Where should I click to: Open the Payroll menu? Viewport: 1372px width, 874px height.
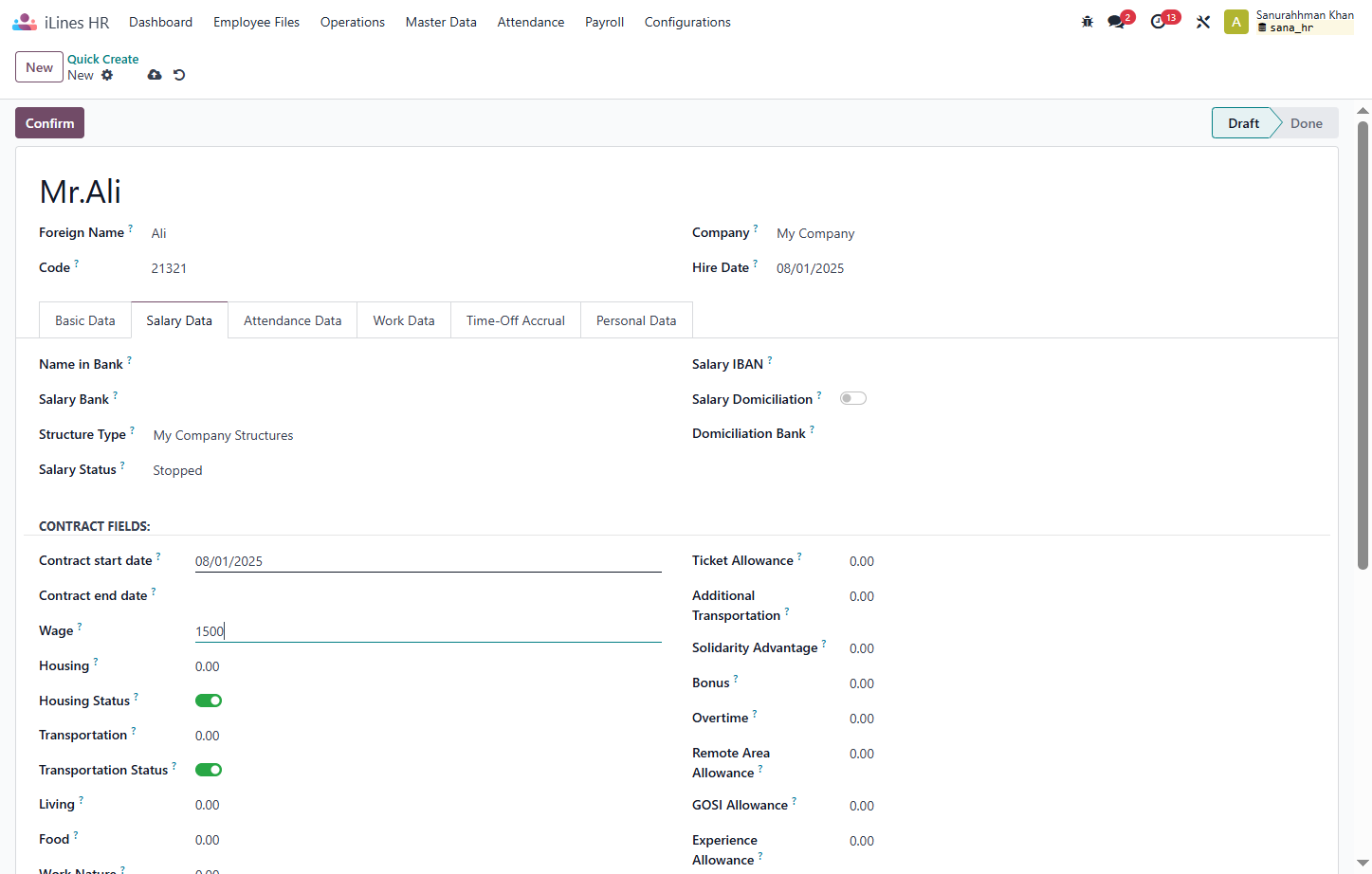(x=604, y=22)
